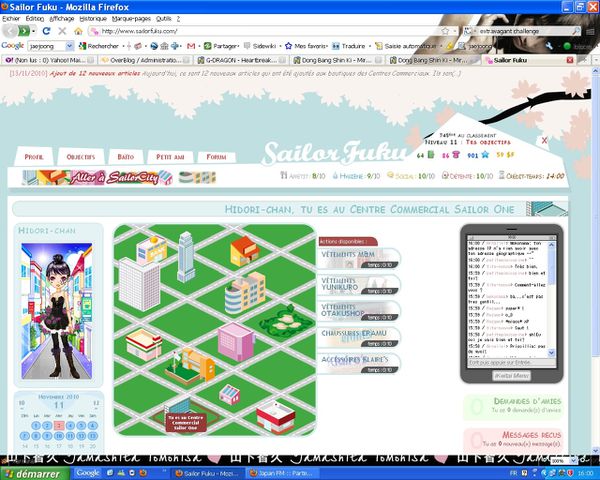Viewport: 600px width, 480px height.
Task: Click the Tes objectifs link
Action: 488,142
